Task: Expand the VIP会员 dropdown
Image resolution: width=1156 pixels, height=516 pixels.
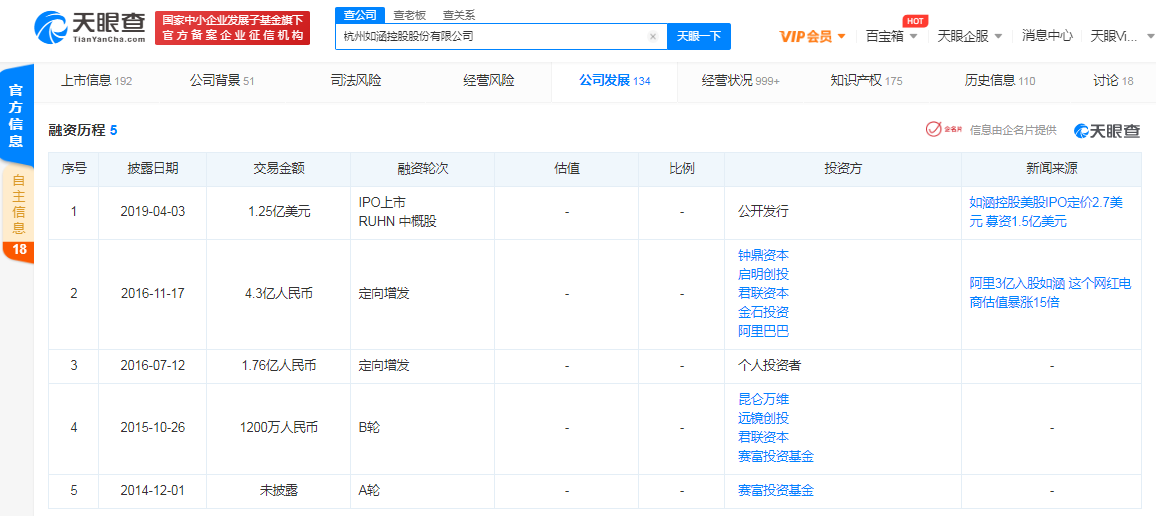Action: [812, 36]
